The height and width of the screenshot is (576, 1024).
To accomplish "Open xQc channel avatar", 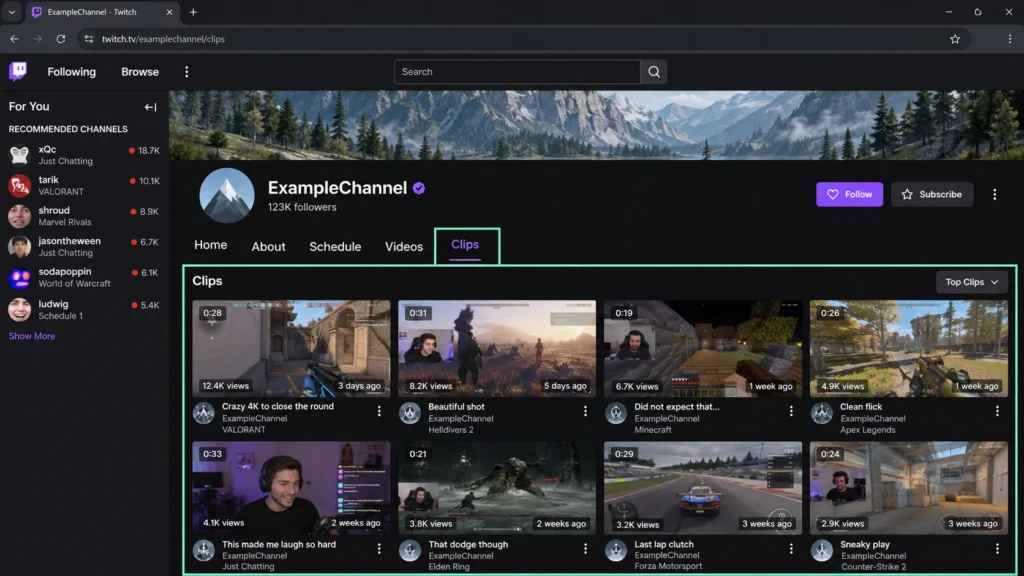I will coord(20,155).
